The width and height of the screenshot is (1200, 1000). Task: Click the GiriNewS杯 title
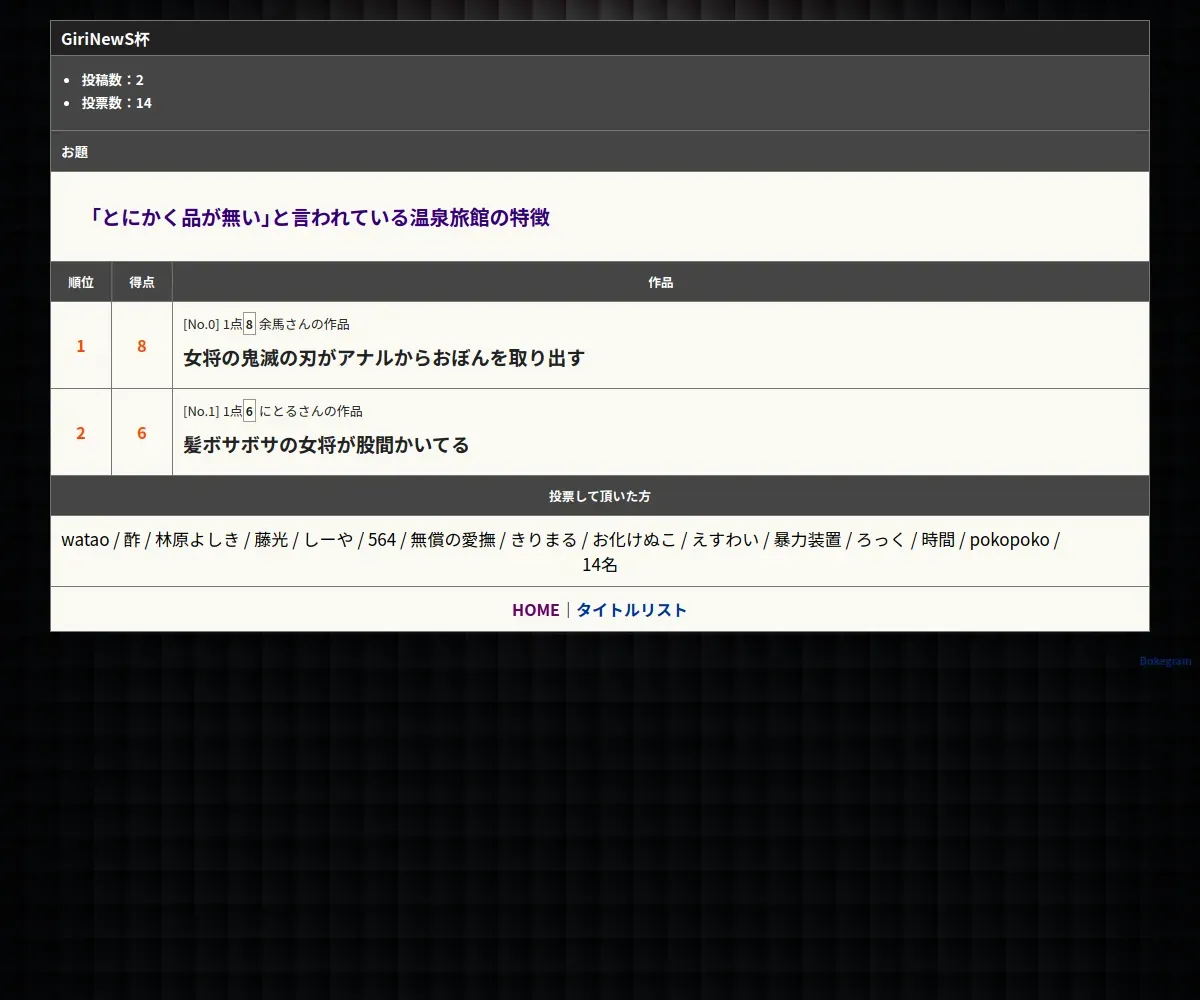coord(105,39)
